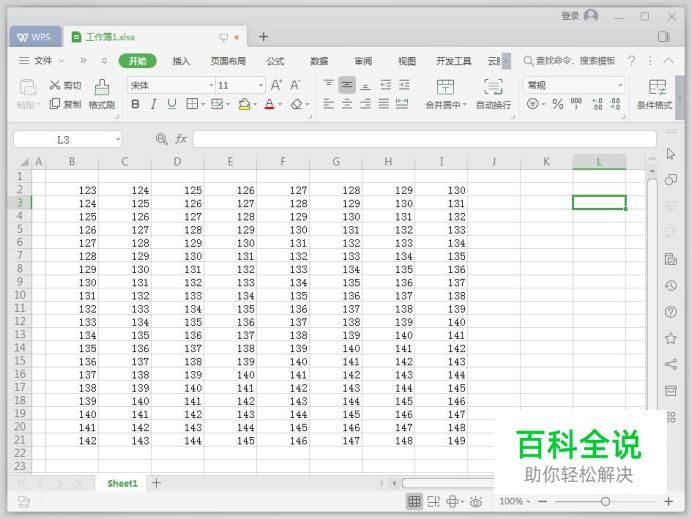Decrease indent icon
The height and width of the screenshot is (519, 692).
point(385,85)
